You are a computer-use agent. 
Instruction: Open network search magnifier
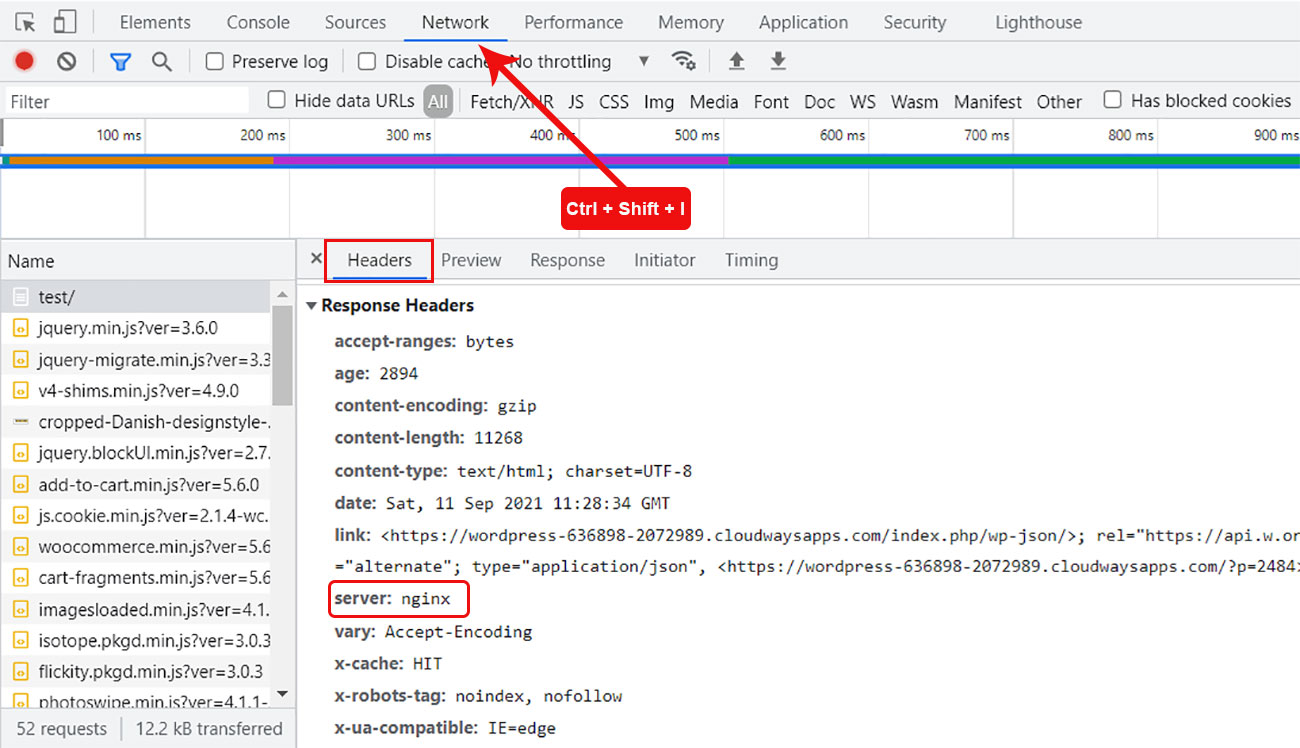click(x=162, y=62)
